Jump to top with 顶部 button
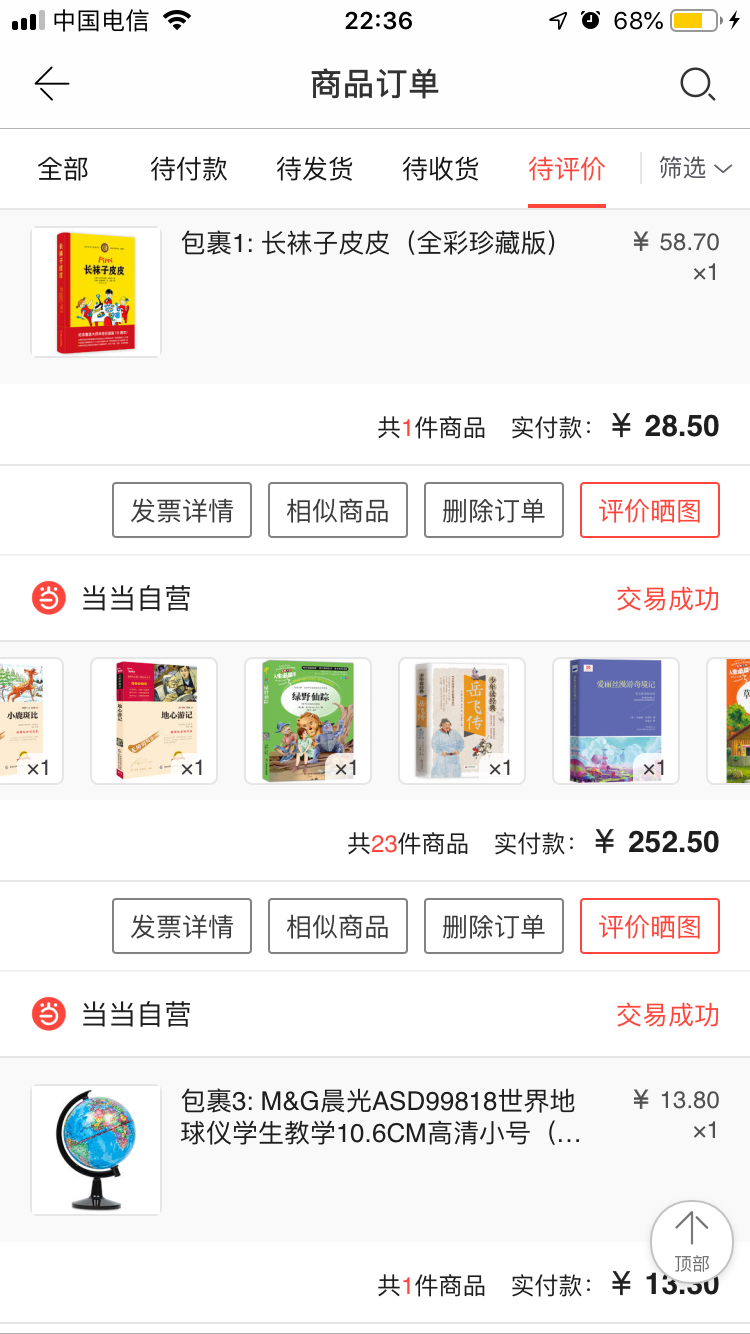Screen dimensions: 750x1334 click(x=692, y=1243)
